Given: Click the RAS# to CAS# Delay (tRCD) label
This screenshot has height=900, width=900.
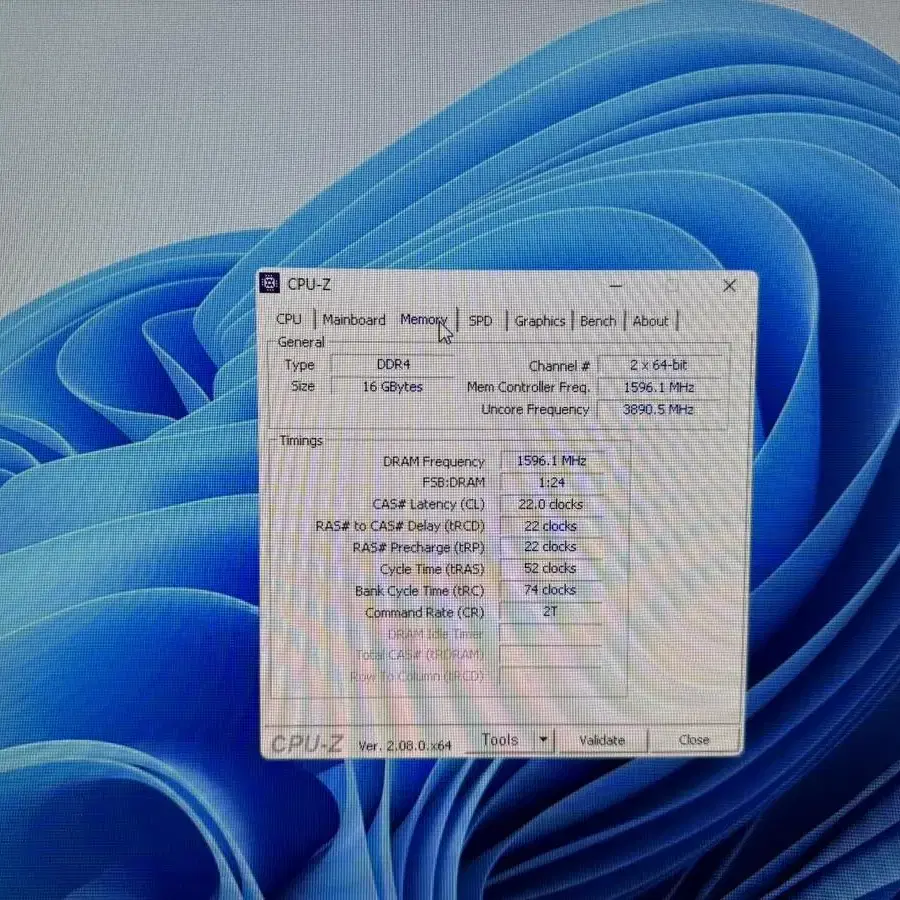Looking at the screenshot, I should 400,526.
